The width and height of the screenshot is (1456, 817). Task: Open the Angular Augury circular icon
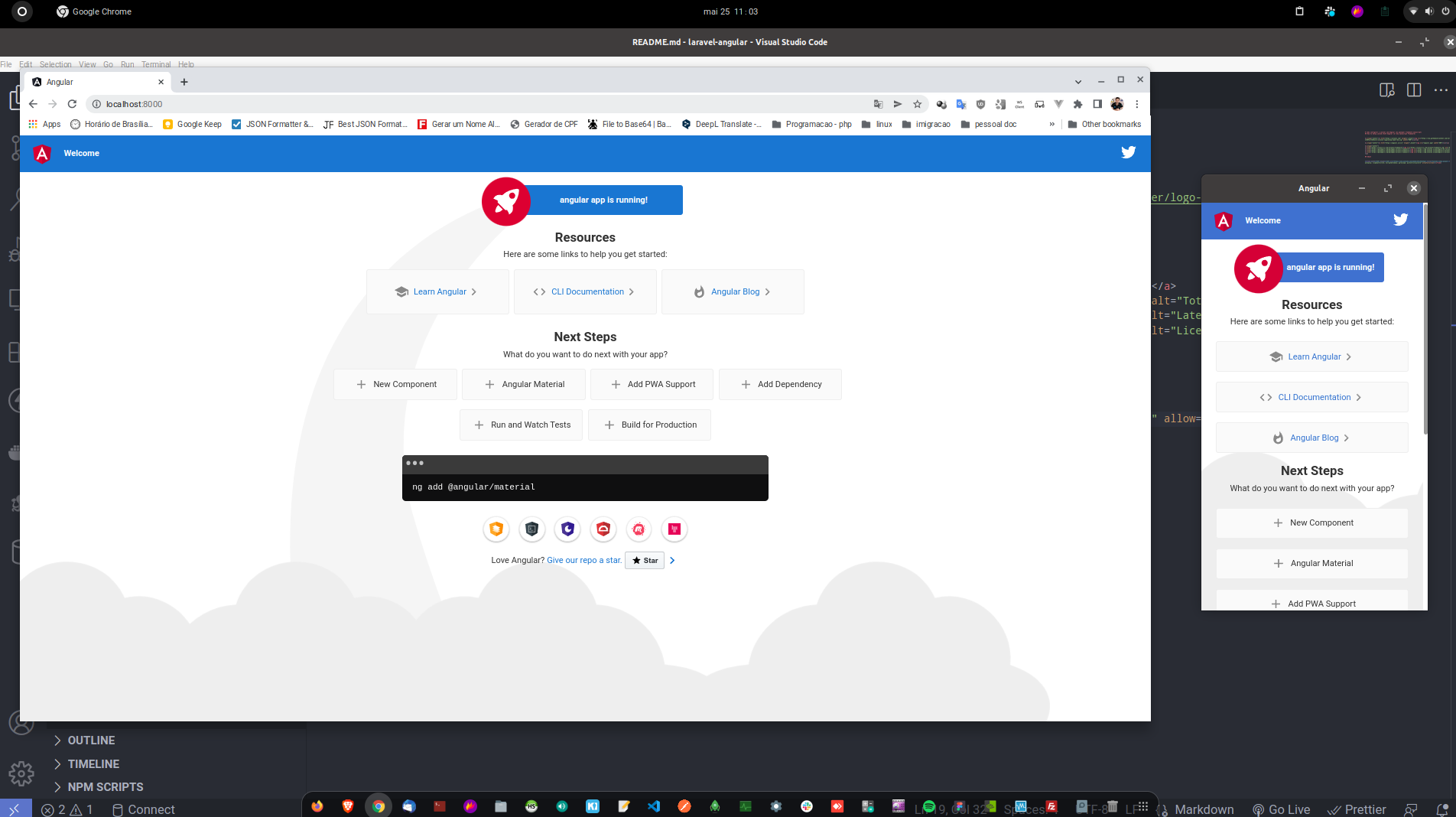click(567, 529)
